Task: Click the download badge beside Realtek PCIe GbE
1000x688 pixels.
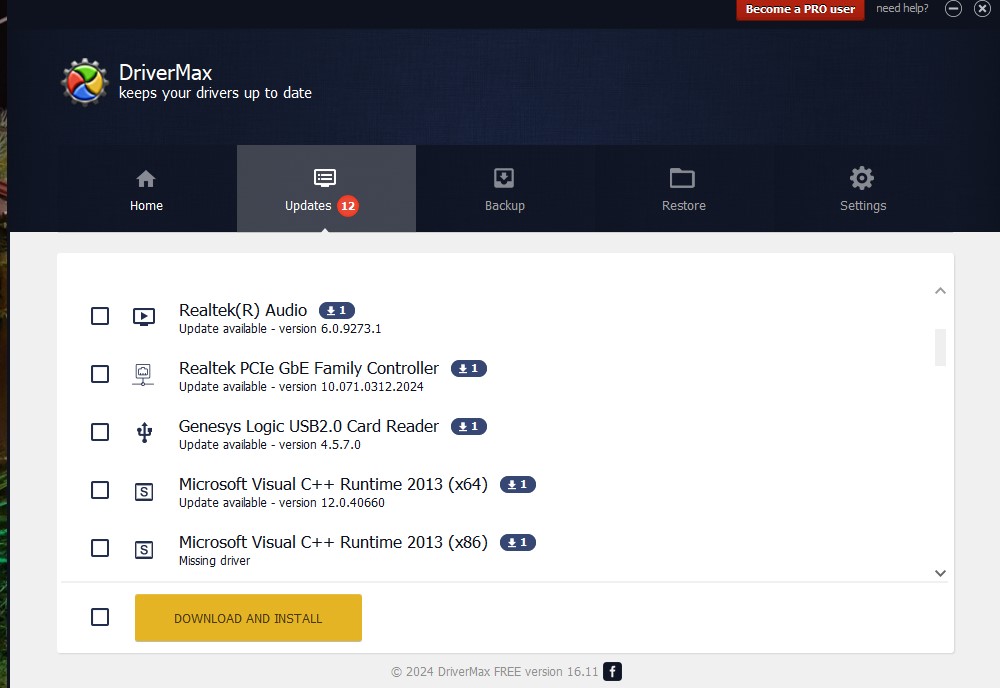Action: click(x=469, y=369)
